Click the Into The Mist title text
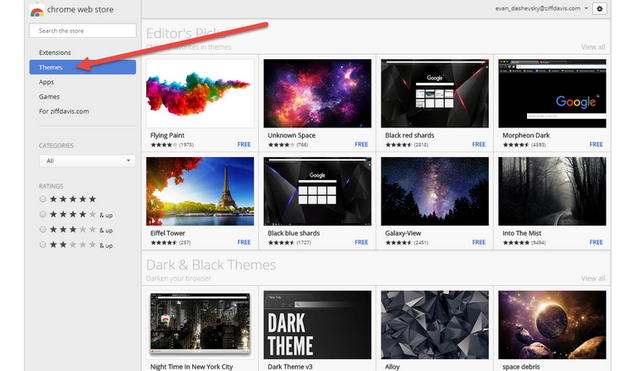The image size is (630, 371). point(522,233)
